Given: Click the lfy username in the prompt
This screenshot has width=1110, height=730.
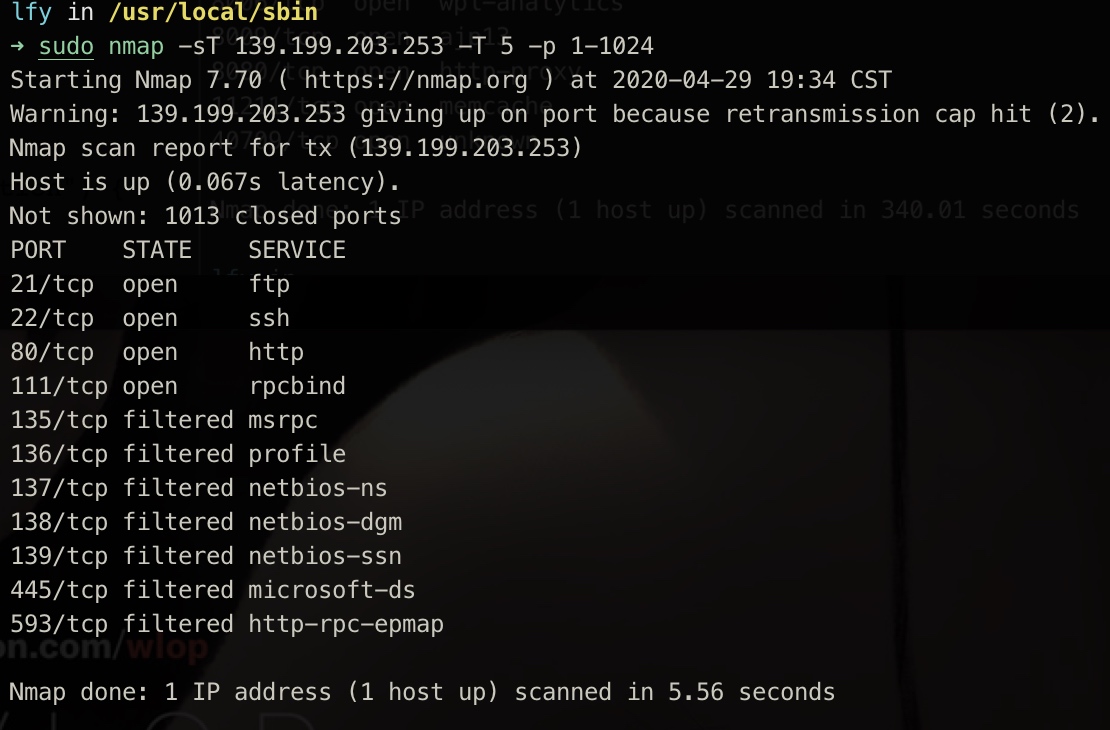Looking at the screenshot, I should (31, 12).
